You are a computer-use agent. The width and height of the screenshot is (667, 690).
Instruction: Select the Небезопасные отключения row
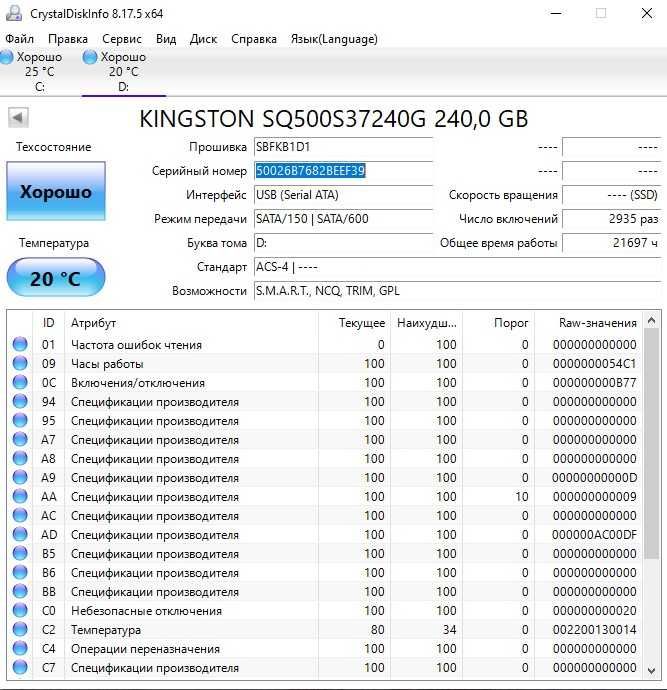click(x=326, y=610)
